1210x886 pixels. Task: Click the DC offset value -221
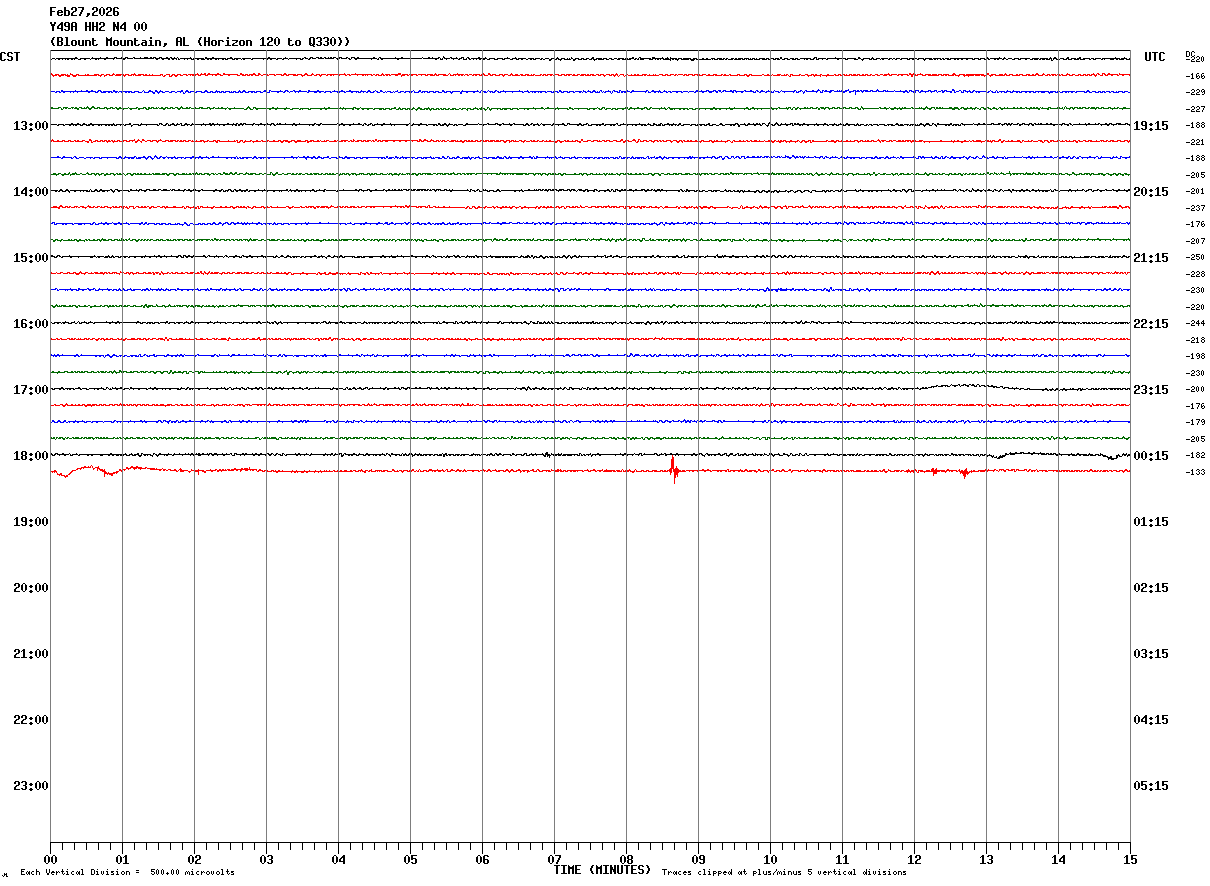pos(1195,142)
